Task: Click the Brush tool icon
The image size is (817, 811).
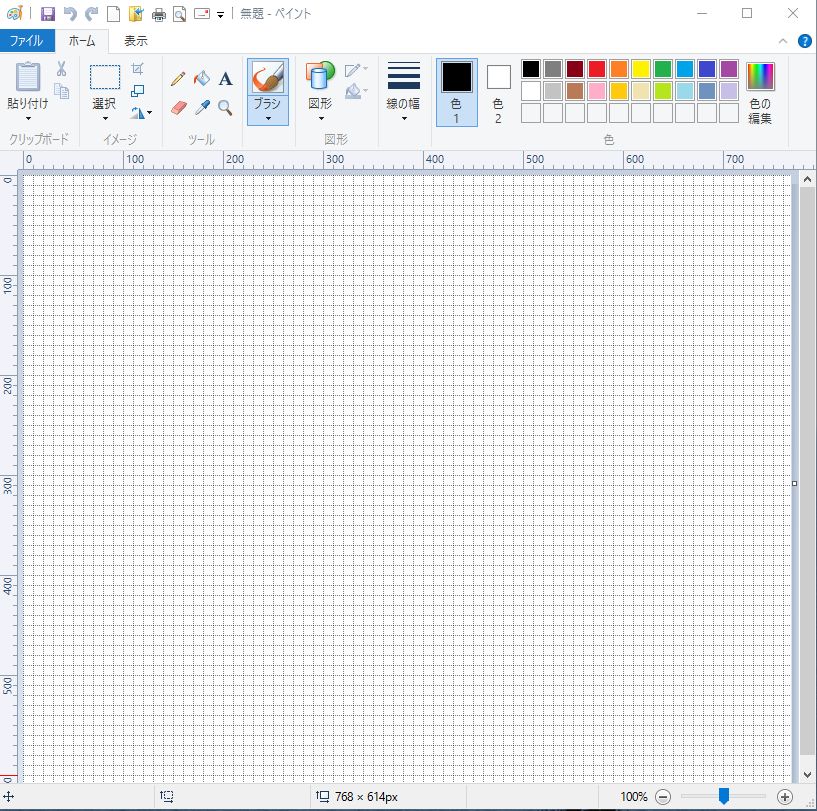Action: point(268,77)
